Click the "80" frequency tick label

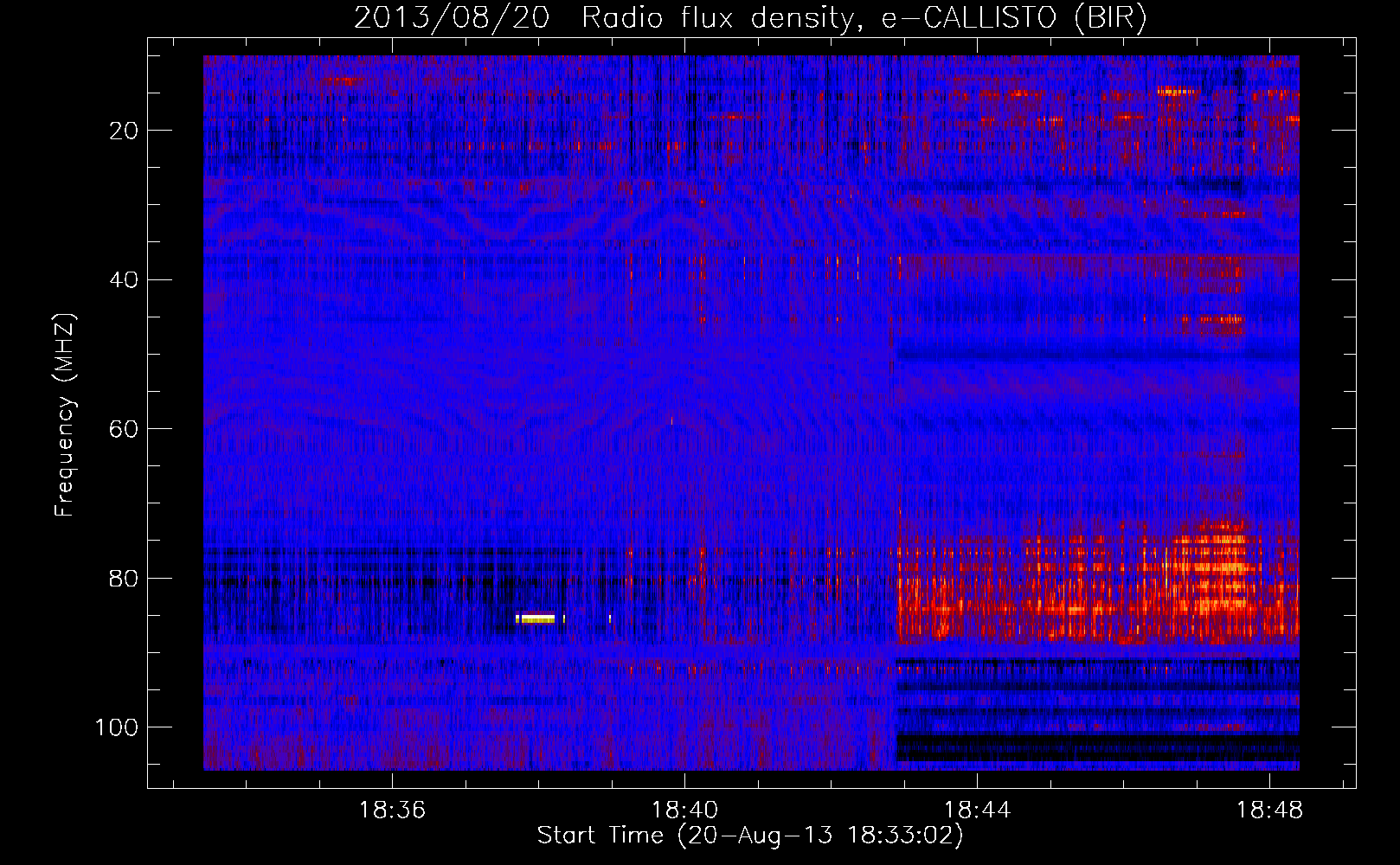coord(124,579)
